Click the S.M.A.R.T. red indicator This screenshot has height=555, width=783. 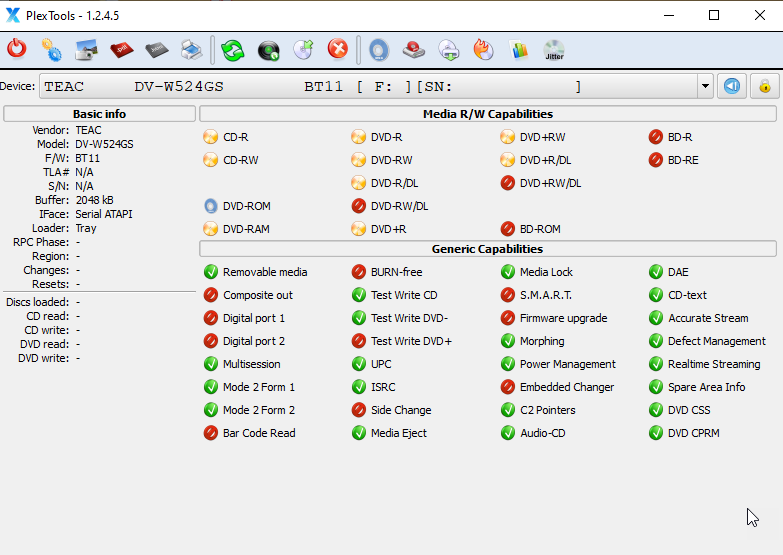(507, 295)
